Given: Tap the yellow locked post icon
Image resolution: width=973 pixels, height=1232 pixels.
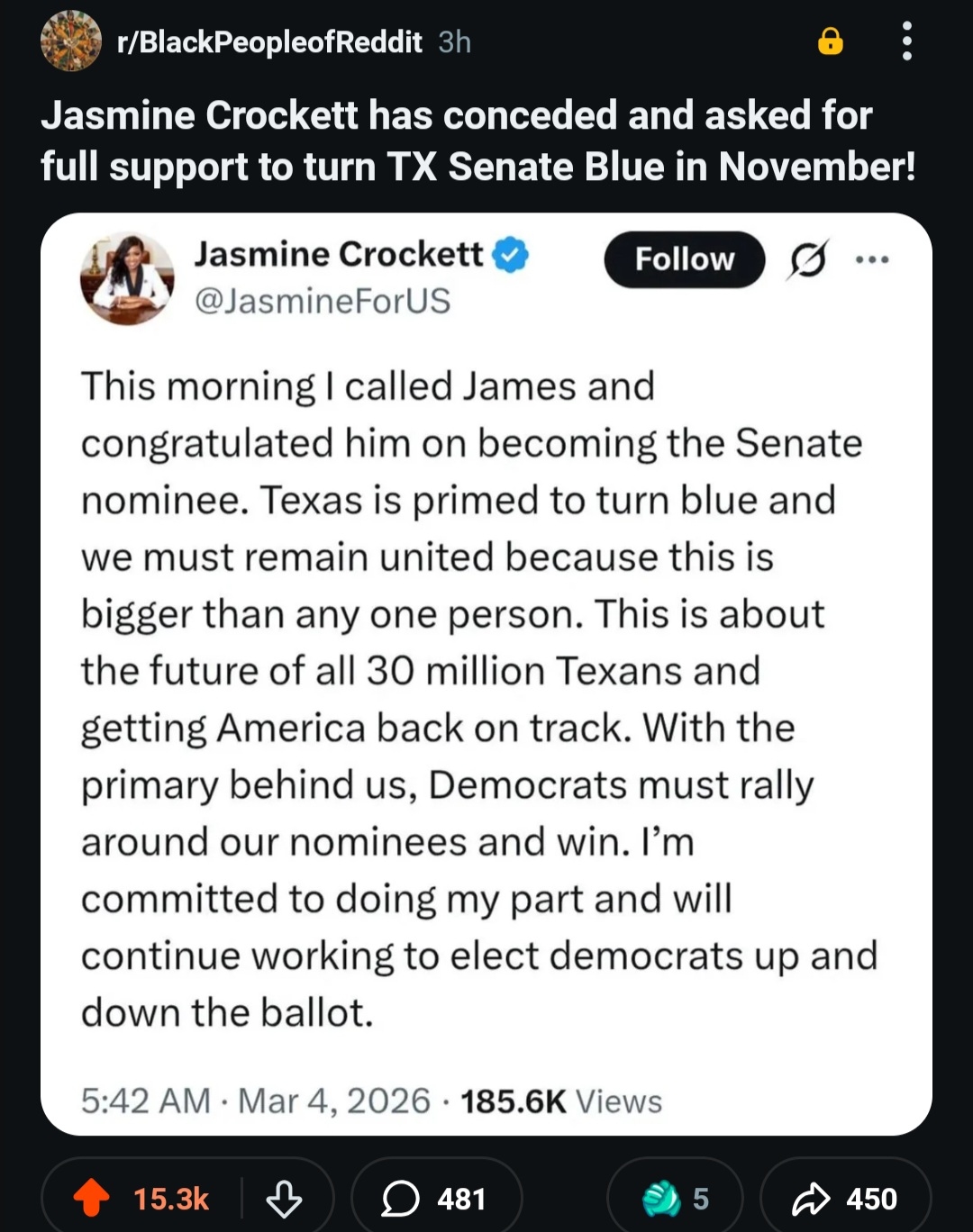Looking at the screenshot, I should [830, 41].
